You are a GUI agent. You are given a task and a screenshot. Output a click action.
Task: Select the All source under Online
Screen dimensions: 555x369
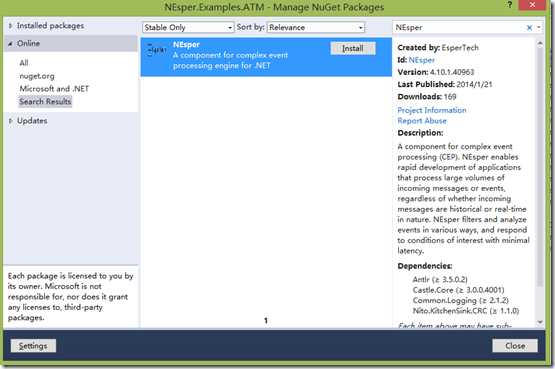coord(24,63)
